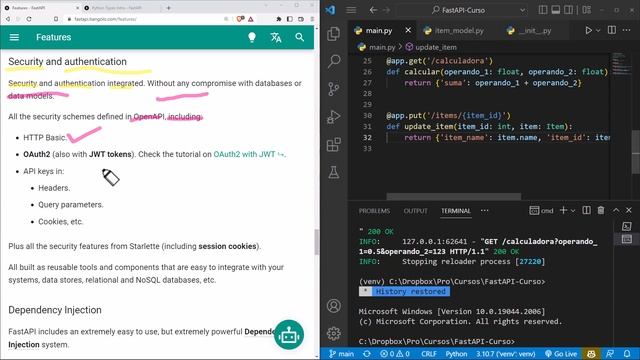This screenshot has width=640, height=360.
Task: Change CRLF end of line sequence
Action: (429, 353)
